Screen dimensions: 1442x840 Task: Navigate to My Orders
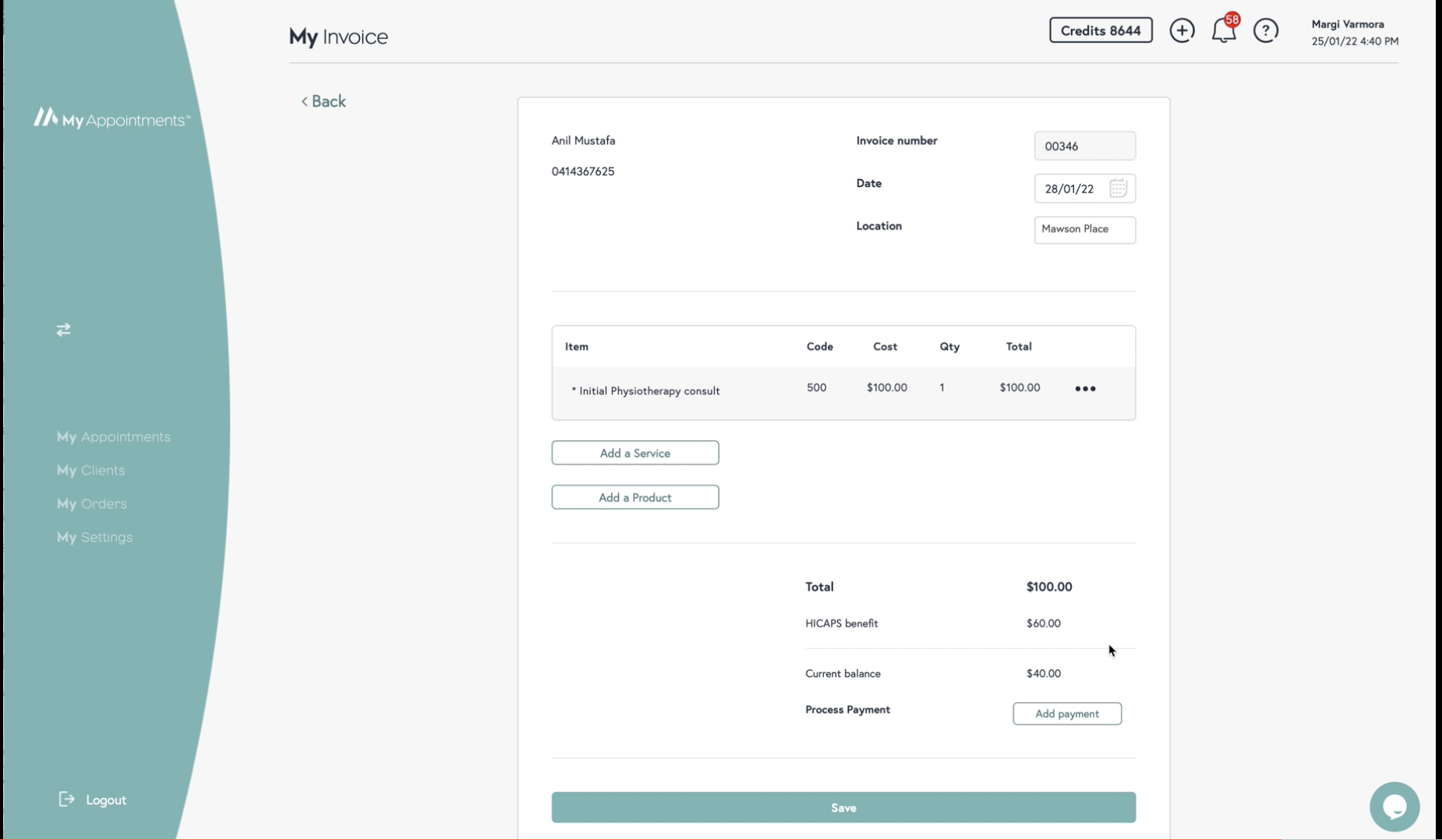pyautogui.click(x=91, y=503)
